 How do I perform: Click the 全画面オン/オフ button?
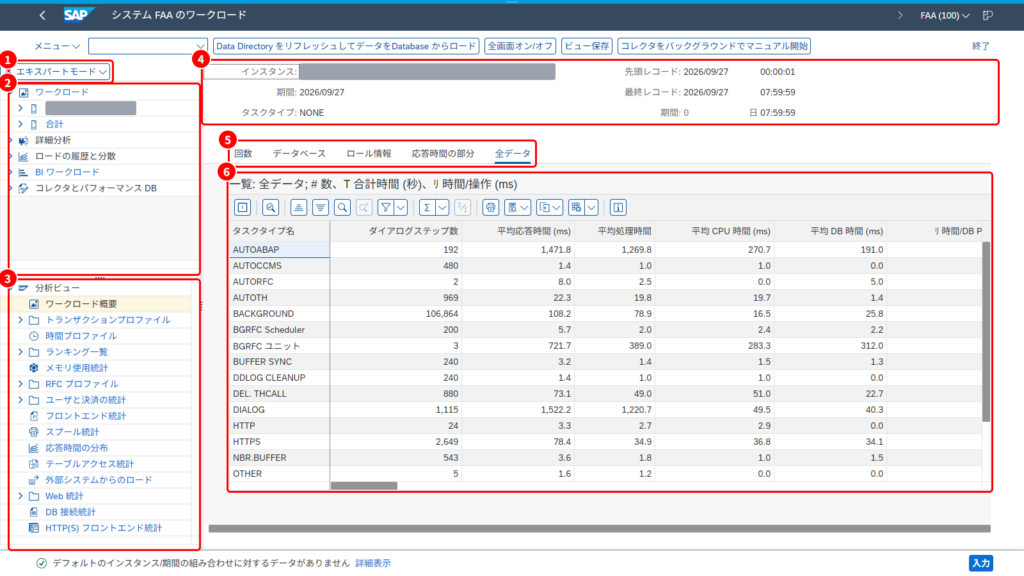pos(520,46)
